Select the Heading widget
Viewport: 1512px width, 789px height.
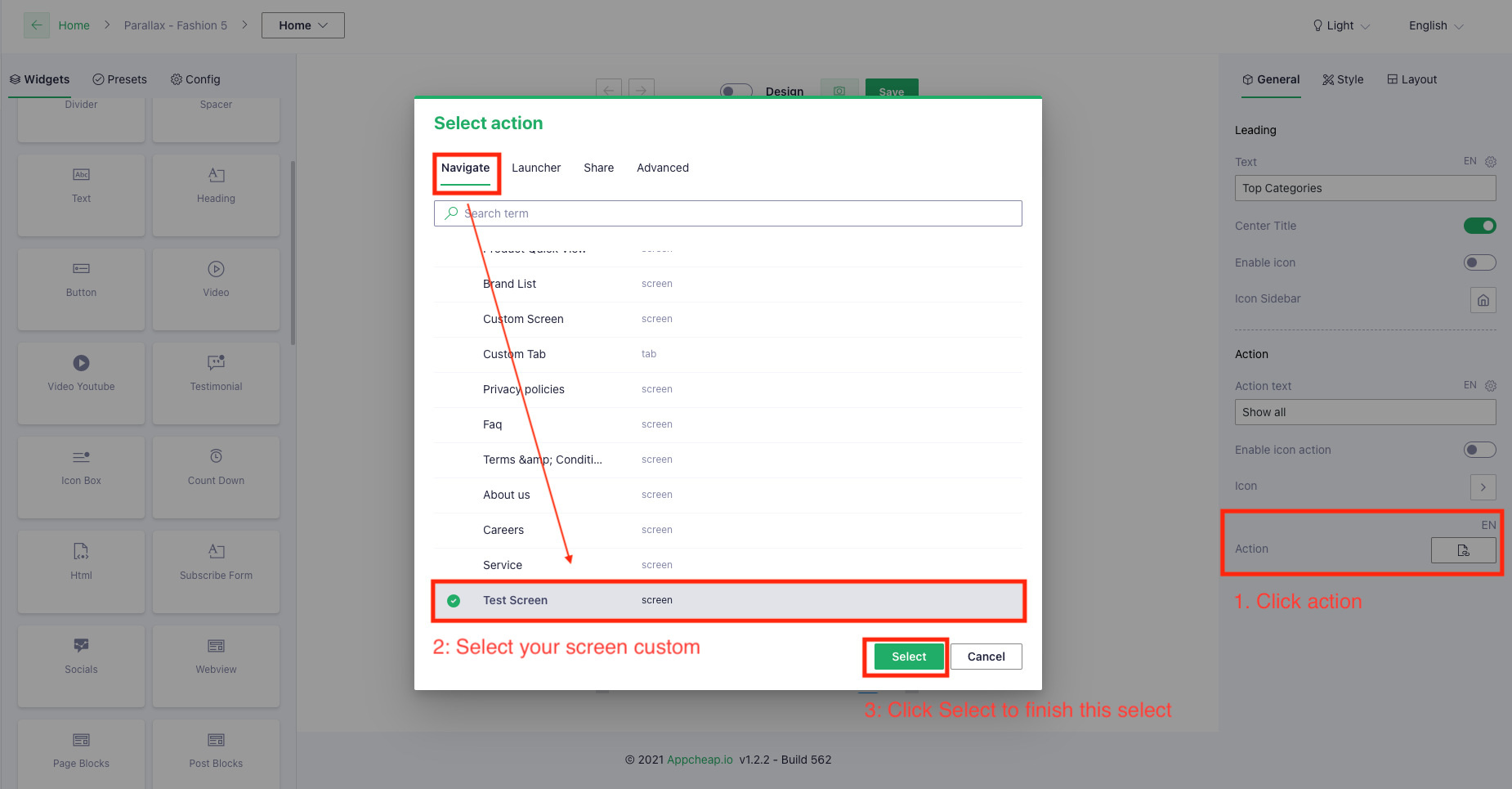pos(215,195)
